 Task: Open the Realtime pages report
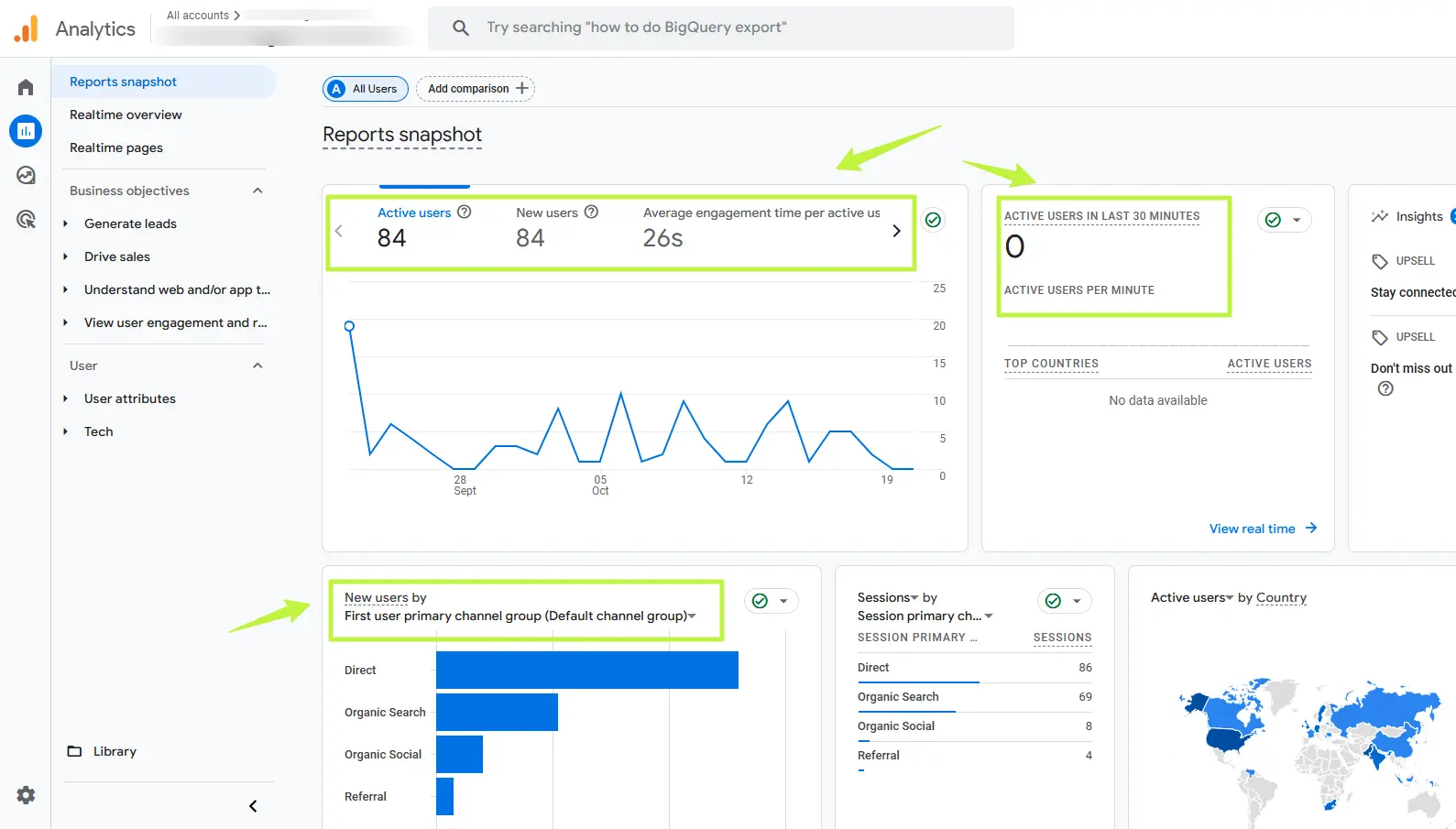(x=116, y=147)
